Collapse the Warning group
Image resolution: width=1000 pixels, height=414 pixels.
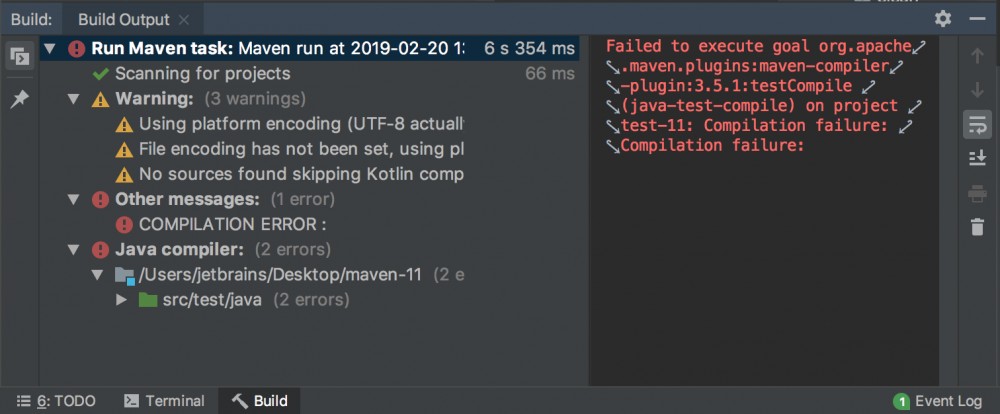pyautogui.click(x=74, y=99)
